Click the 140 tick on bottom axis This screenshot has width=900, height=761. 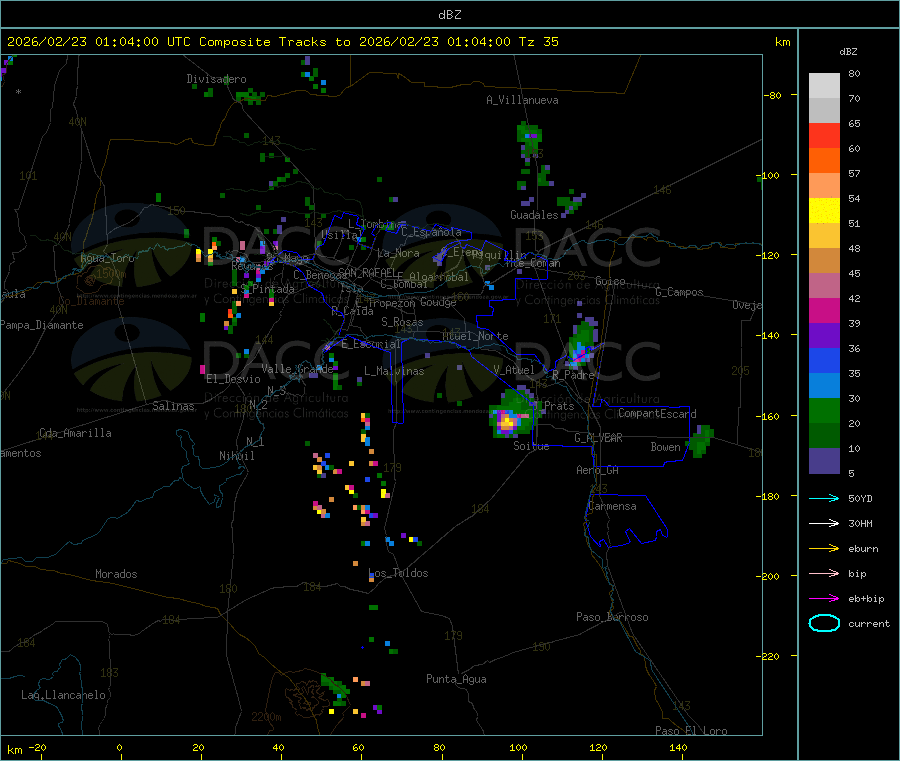pos(678,747)
